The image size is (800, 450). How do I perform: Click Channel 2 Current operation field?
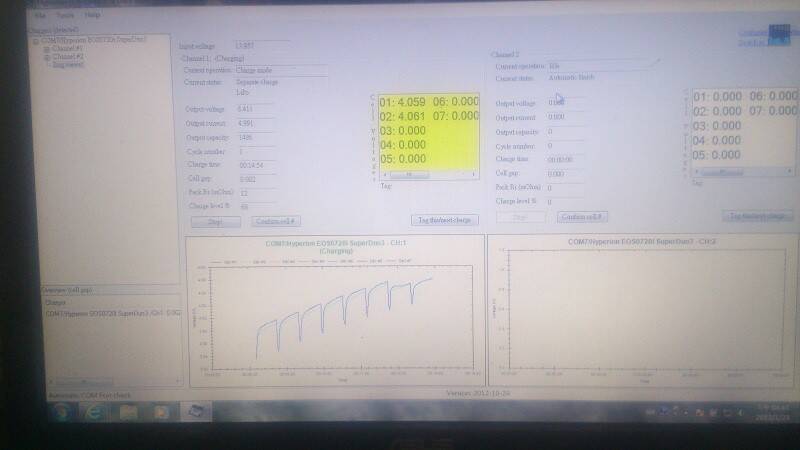602,66
